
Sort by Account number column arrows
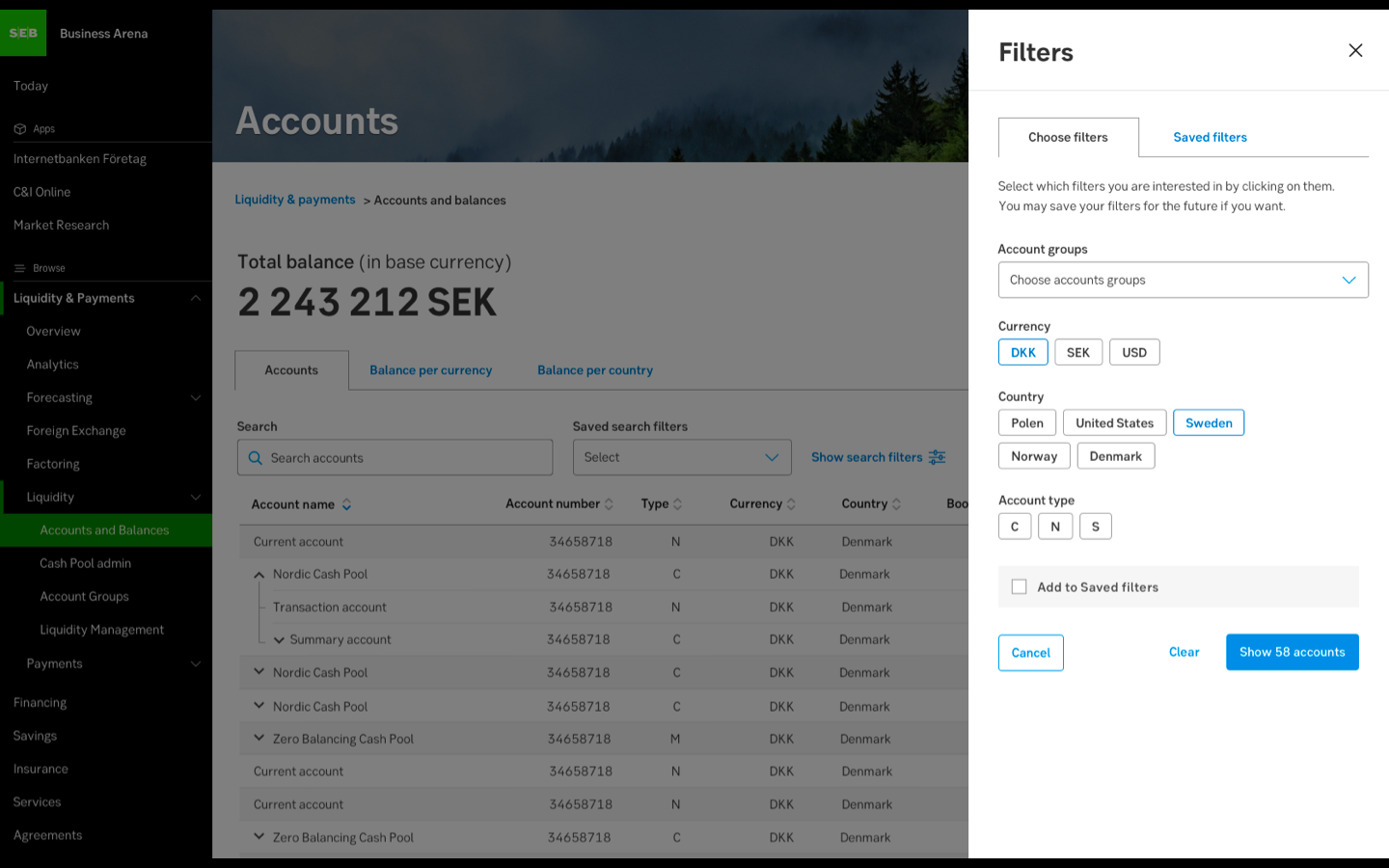coord(609,504)
